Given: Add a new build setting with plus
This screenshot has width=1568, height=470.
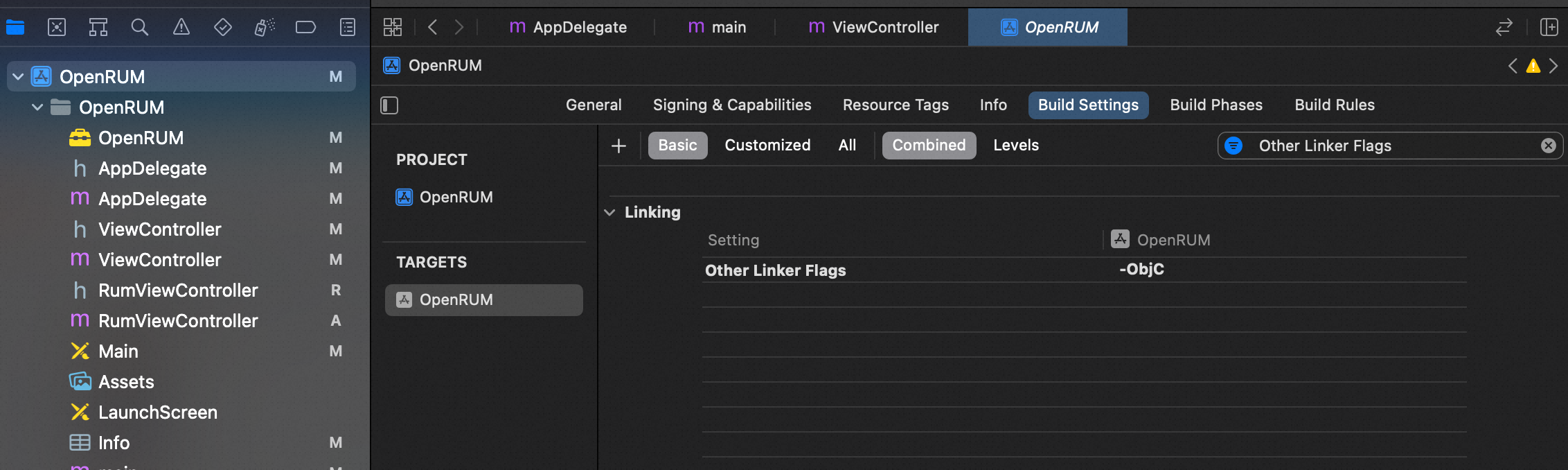Looking at the screenshot, I should [x=619, y=146].
